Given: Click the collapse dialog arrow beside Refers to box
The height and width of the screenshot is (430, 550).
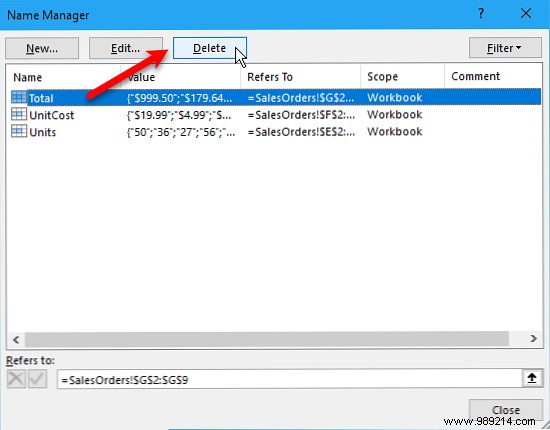Looking at the screenshot, I should pyautogui.click(x=532, y=378).
